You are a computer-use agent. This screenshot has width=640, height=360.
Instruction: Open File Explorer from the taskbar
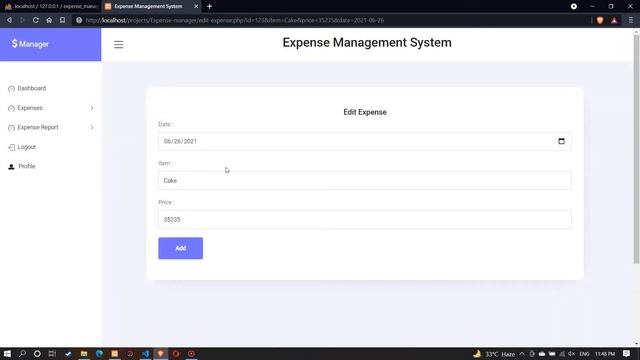pos(84,353)
